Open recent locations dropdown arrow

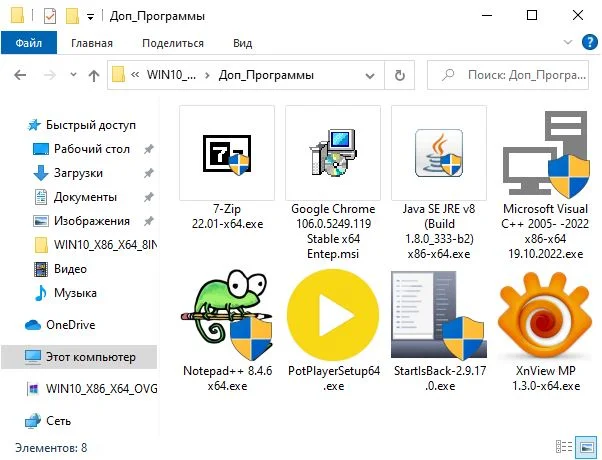[x=73, y=74]
